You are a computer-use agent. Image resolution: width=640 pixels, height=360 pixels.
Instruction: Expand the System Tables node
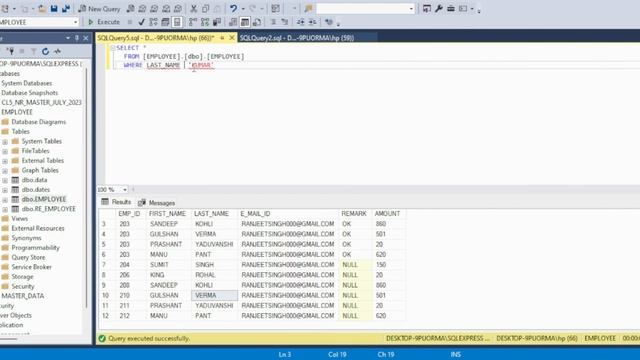5,142
